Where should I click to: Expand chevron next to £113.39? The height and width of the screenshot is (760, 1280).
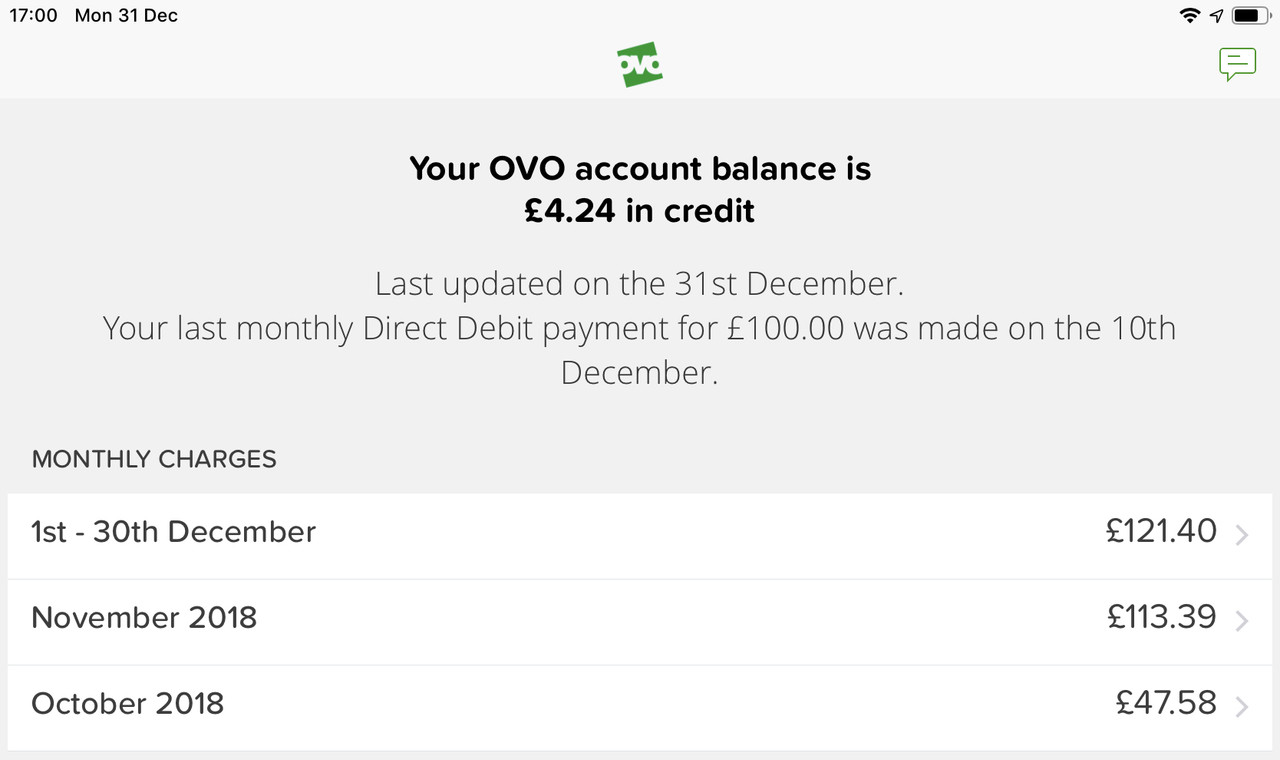coord(1242,622)
